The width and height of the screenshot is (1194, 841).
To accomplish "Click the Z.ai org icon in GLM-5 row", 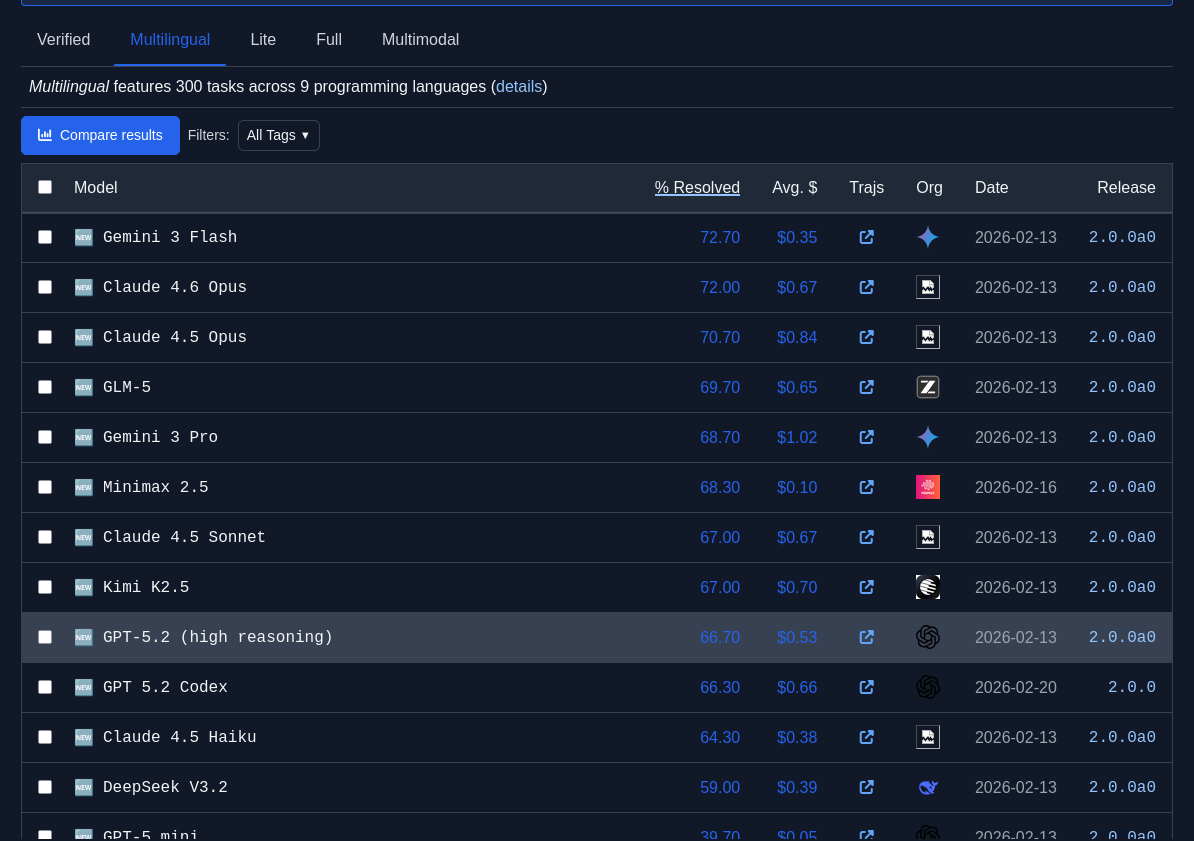I will tap(927, 388).
